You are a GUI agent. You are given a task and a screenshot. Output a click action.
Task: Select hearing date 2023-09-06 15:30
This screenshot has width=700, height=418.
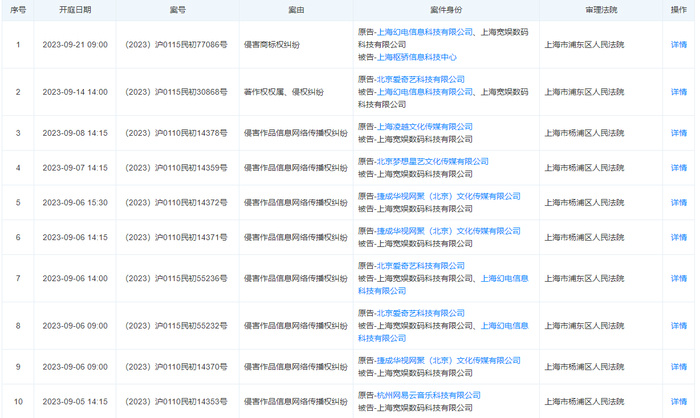pos(75,203)
